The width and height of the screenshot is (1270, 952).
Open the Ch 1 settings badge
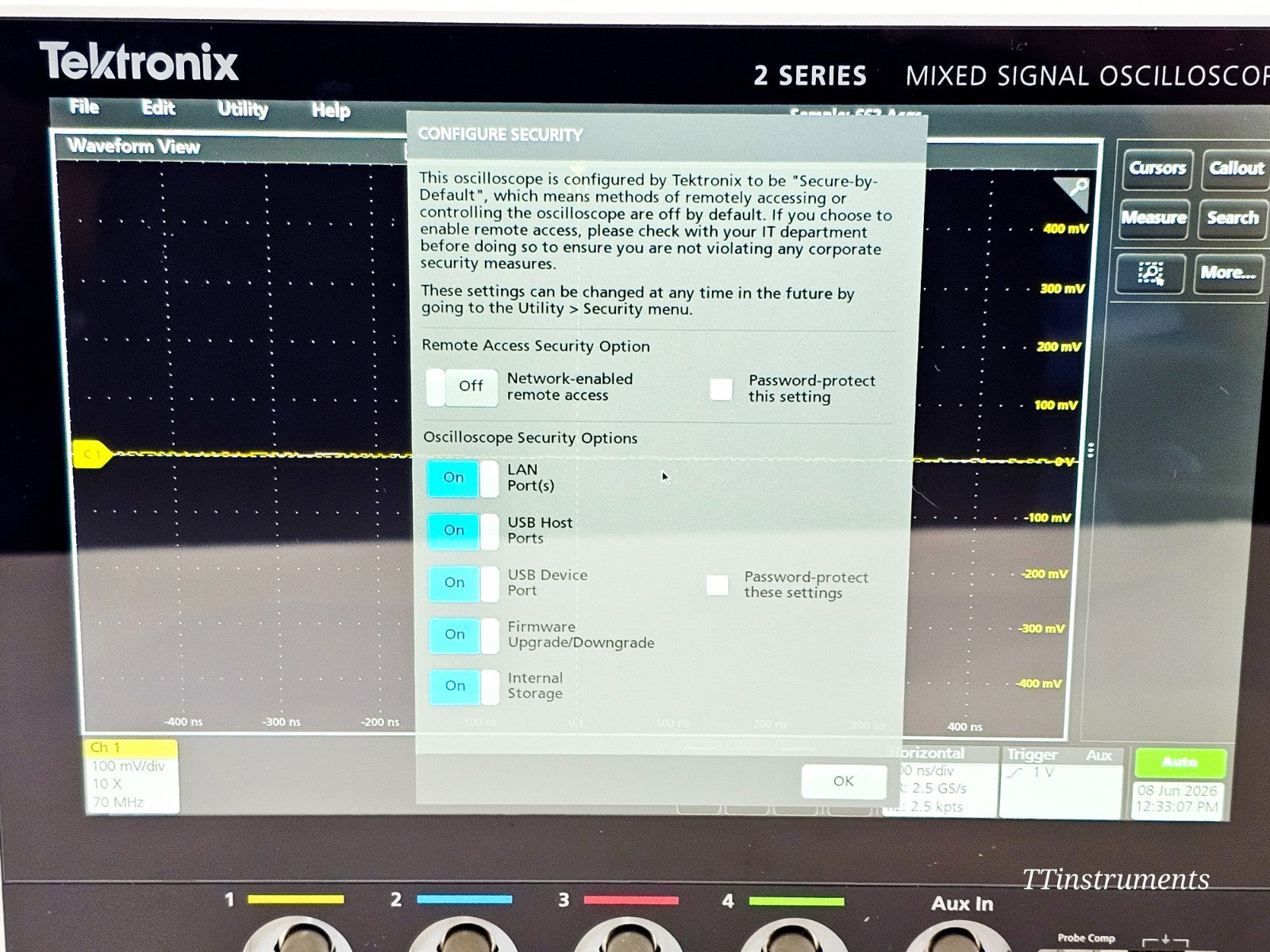(131, 775)
